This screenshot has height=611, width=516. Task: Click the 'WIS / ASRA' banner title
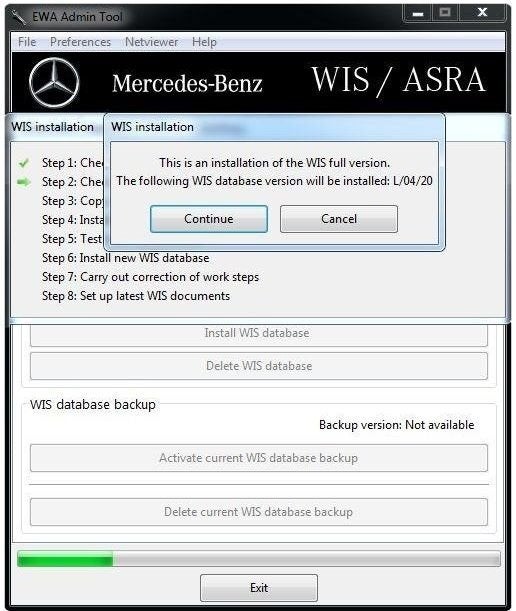398,80
